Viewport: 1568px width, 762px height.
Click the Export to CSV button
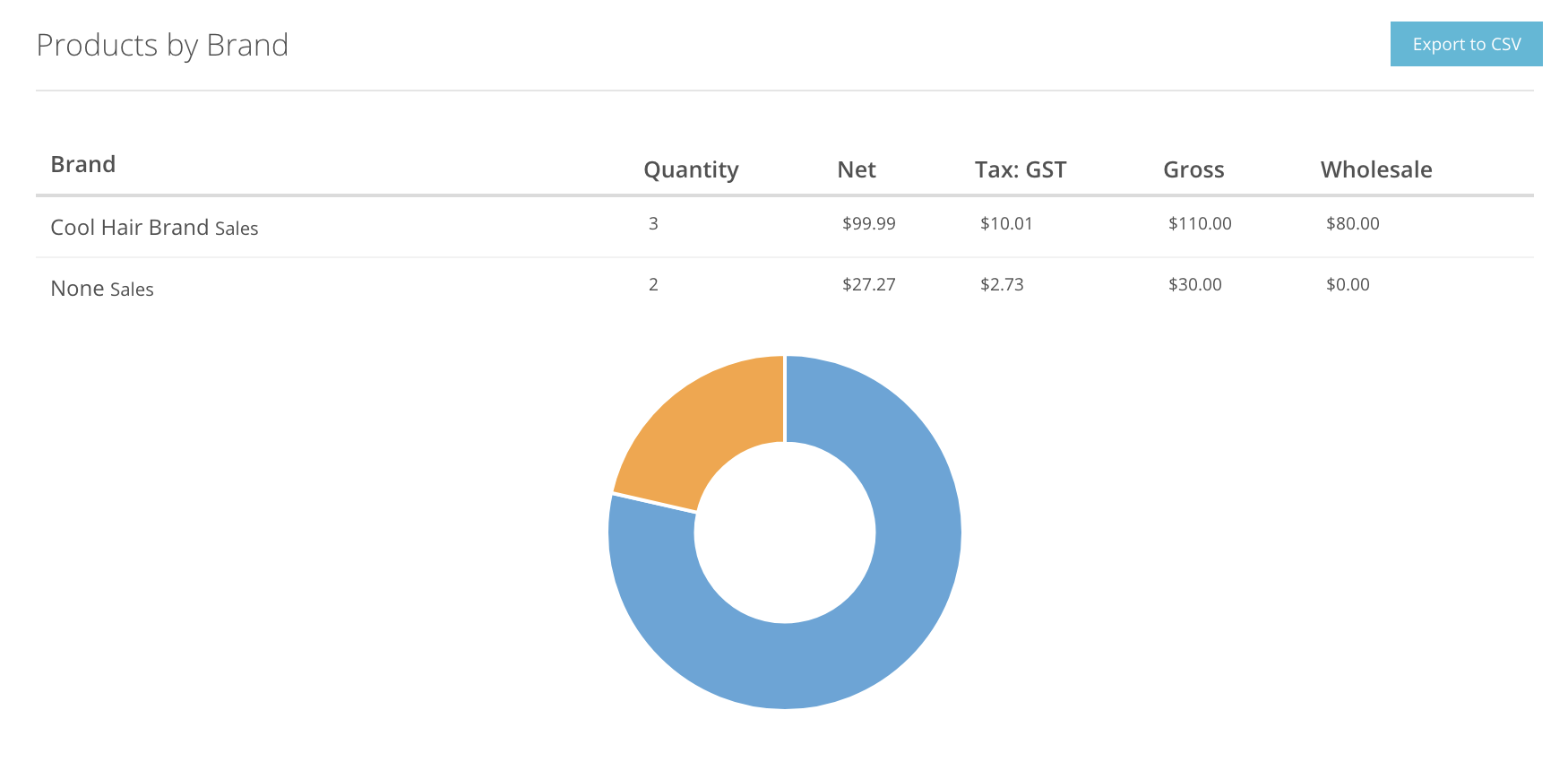pyautogui.click(x=1466, y=43)
